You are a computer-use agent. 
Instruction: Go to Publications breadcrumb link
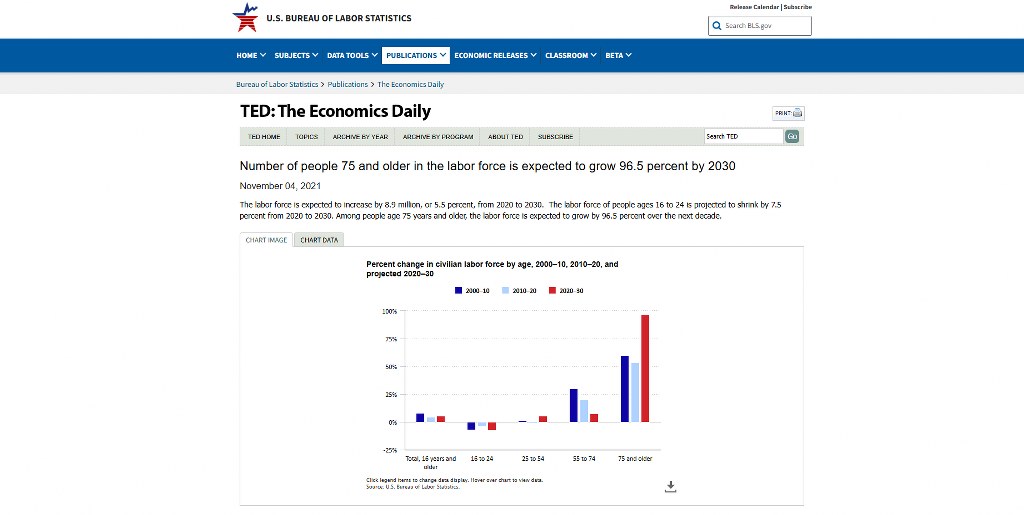pyautogui.click(x=347, y=84)
